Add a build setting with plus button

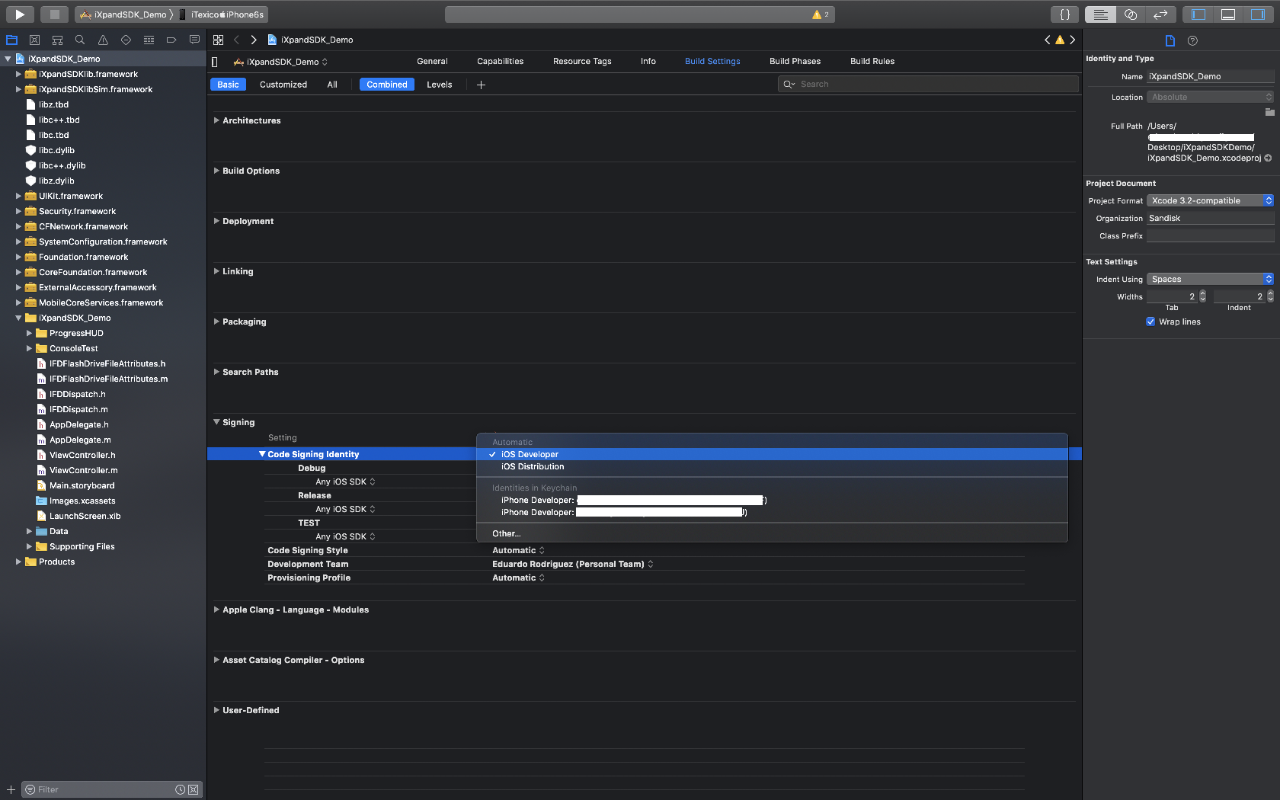pyautogui.click(x=481, y=85)
